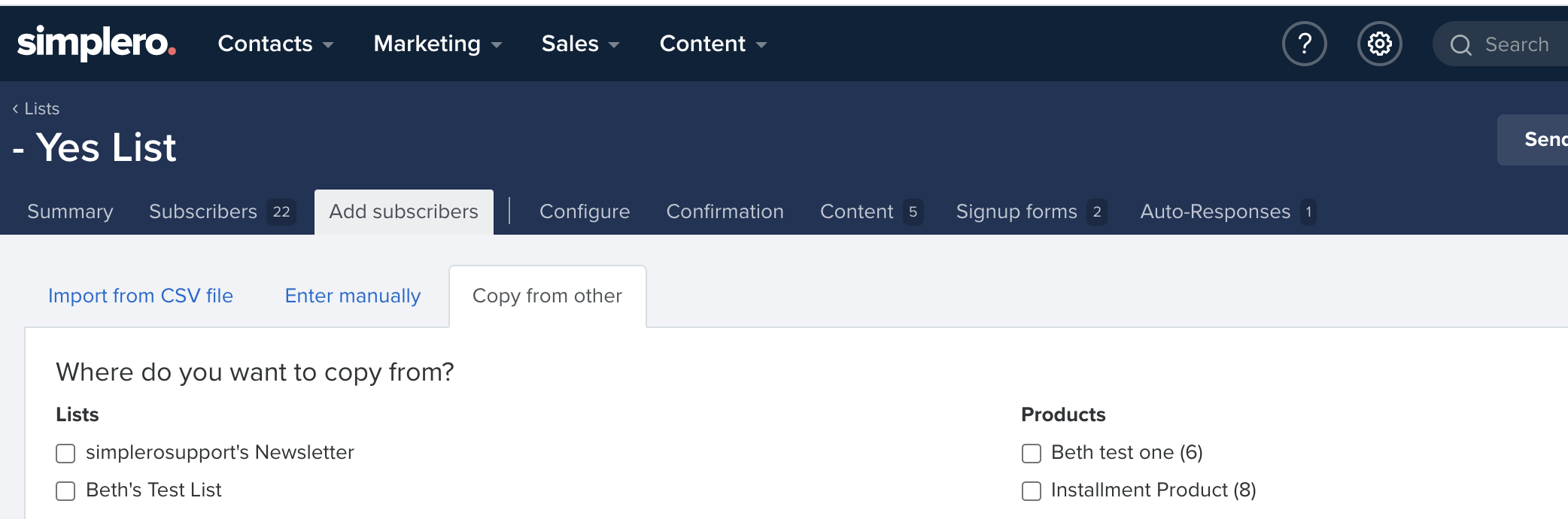The width and height of the screenshot is (1568, 519).
Task: Tick the Beth test one product checkbox
Action: pyautogui.click(x=1031, y=454)
